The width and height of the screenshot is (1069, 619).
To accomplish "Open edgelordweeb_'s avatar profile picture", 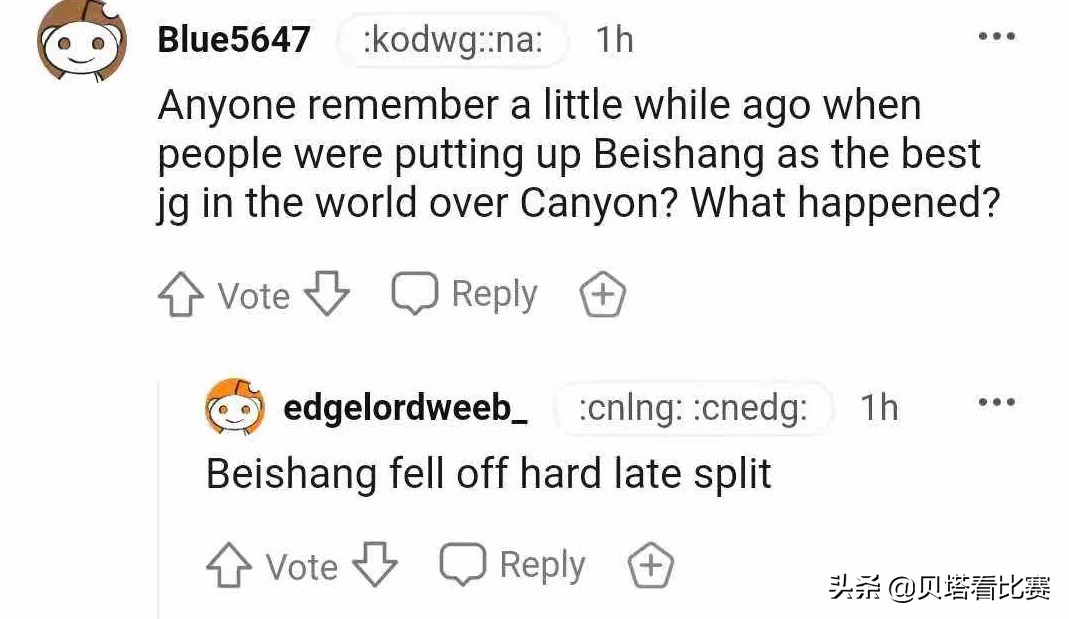I will (235, 407).
